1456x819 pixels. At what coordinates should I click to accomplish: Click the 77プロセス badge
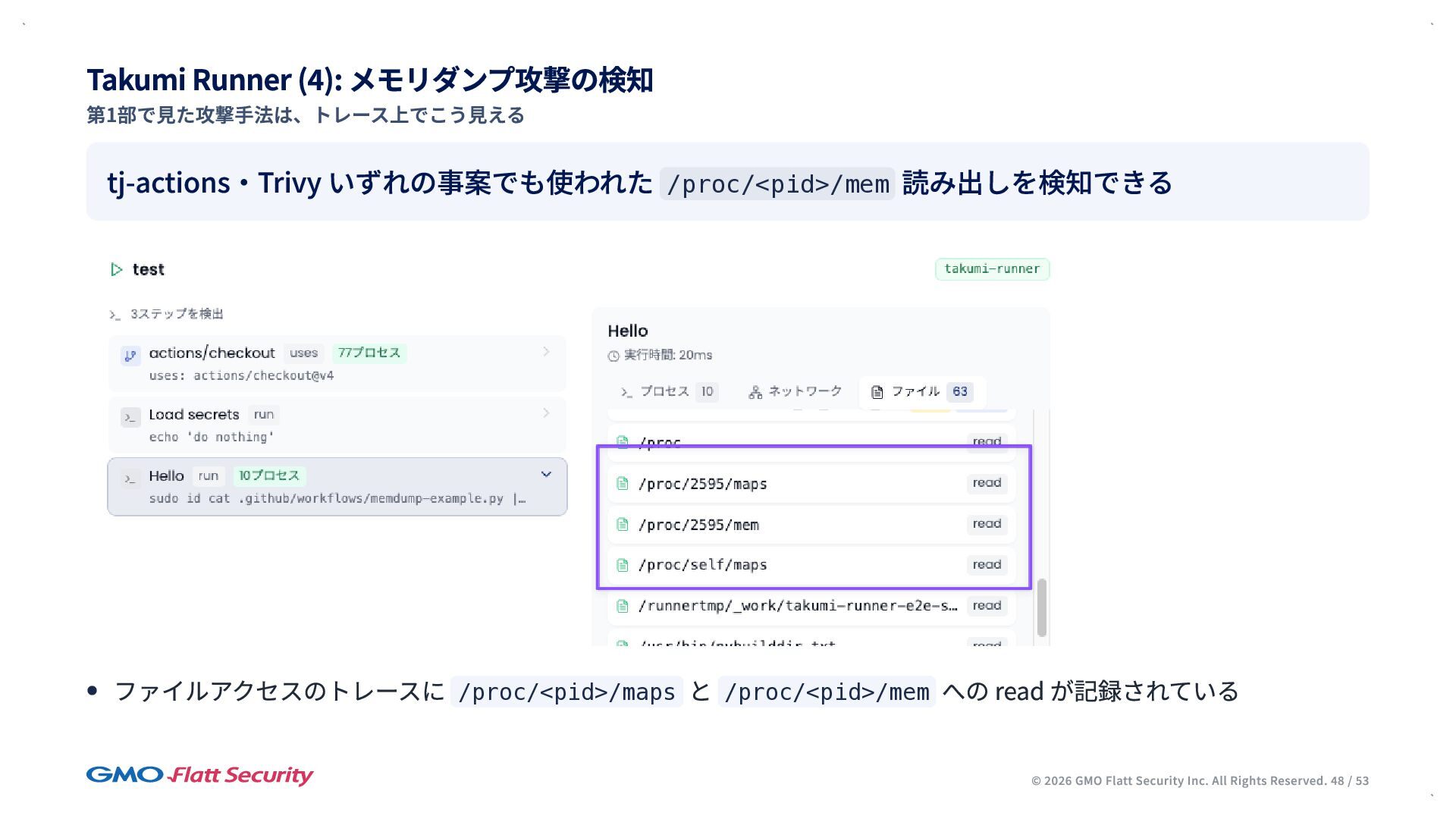[369, 353]
